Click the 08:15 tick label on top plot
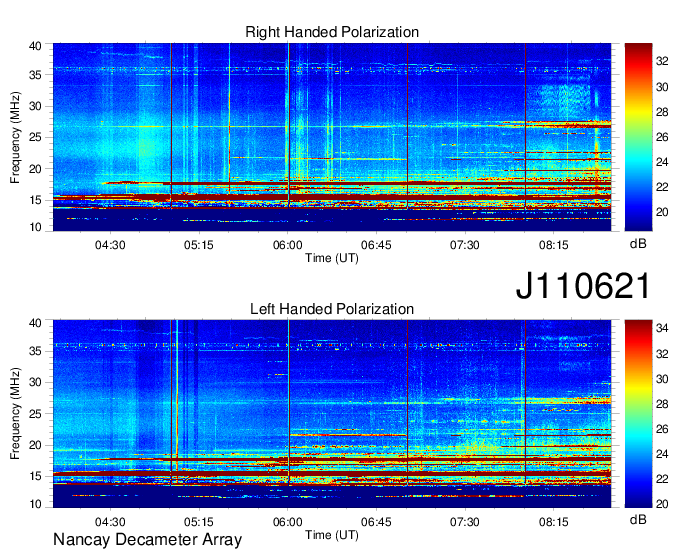680x552 pixels. pos(553,245)
